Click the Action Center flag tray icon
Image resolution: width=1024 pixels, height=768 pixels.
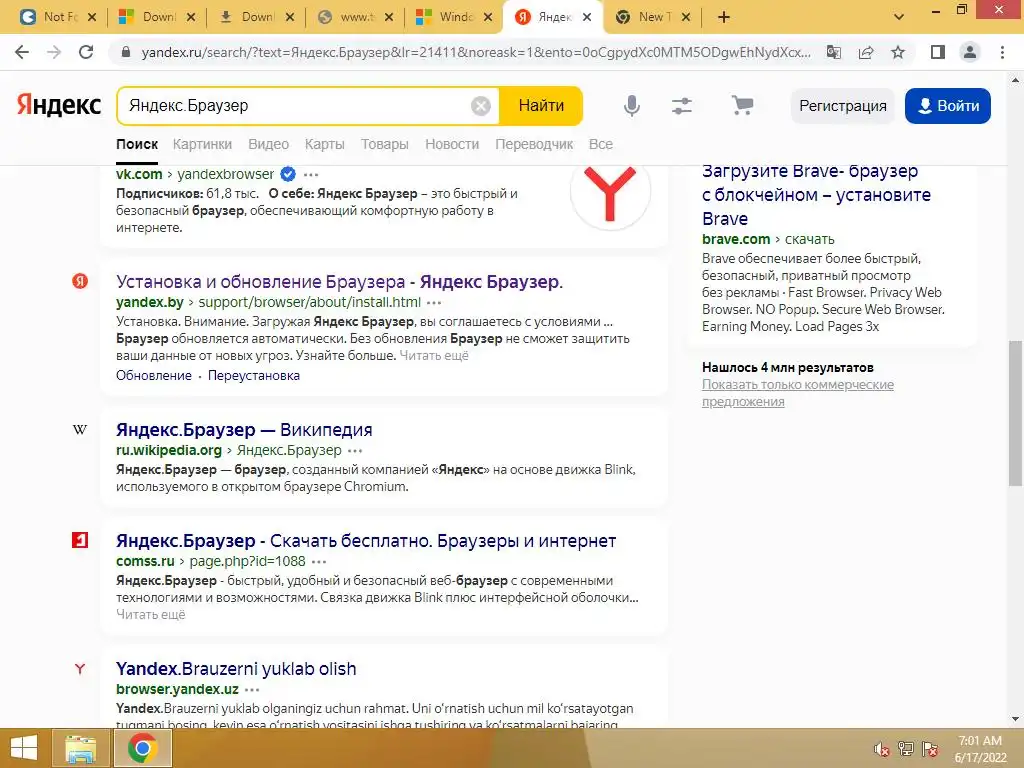(x=930, y=749)
